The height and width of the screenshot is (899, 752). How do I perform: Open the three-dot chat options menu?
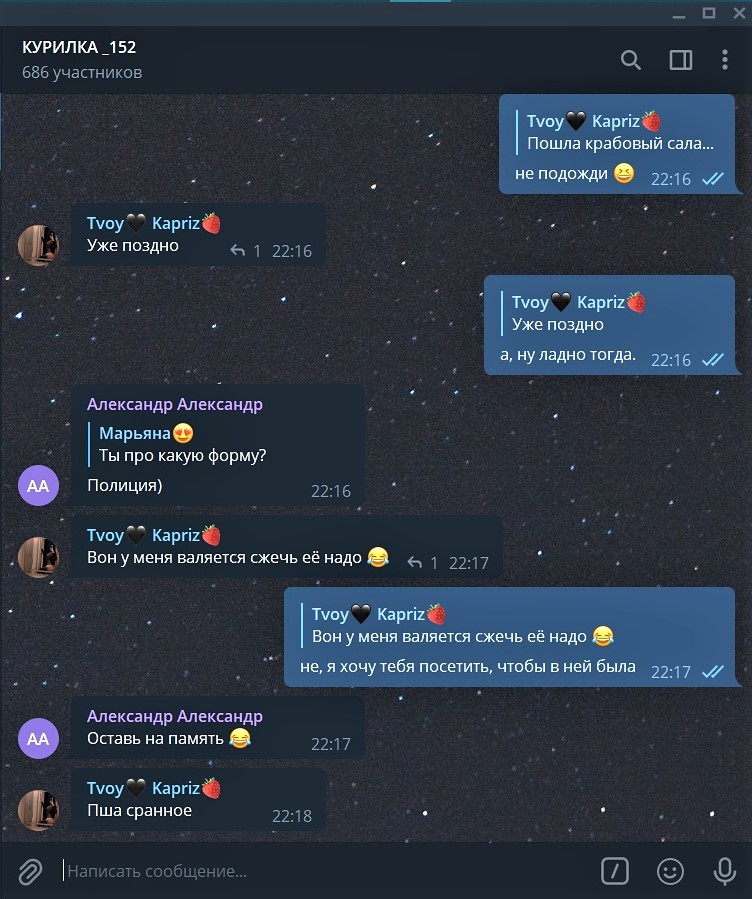tap(725, 60)
